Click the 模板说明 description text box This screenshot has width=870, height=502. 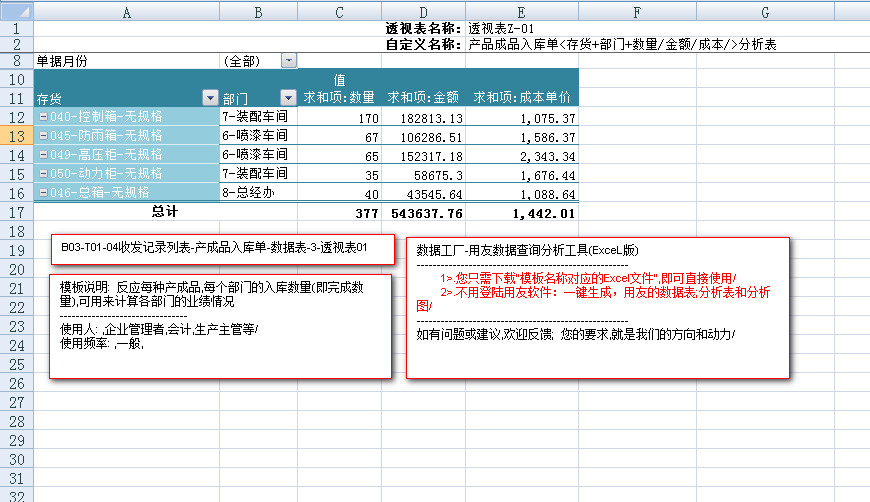coord(220,326)
